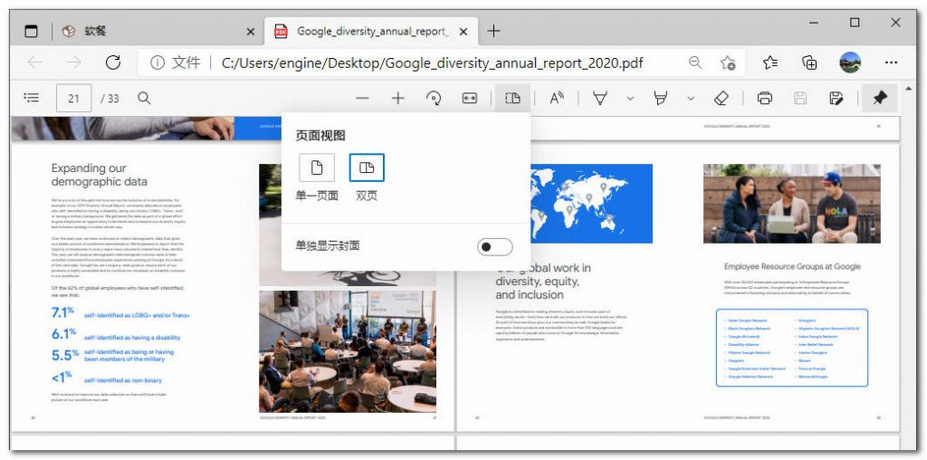The width and height of the screenshot is (927, 460).
Task: Select the eraser tool
Action: pos(721,98)
